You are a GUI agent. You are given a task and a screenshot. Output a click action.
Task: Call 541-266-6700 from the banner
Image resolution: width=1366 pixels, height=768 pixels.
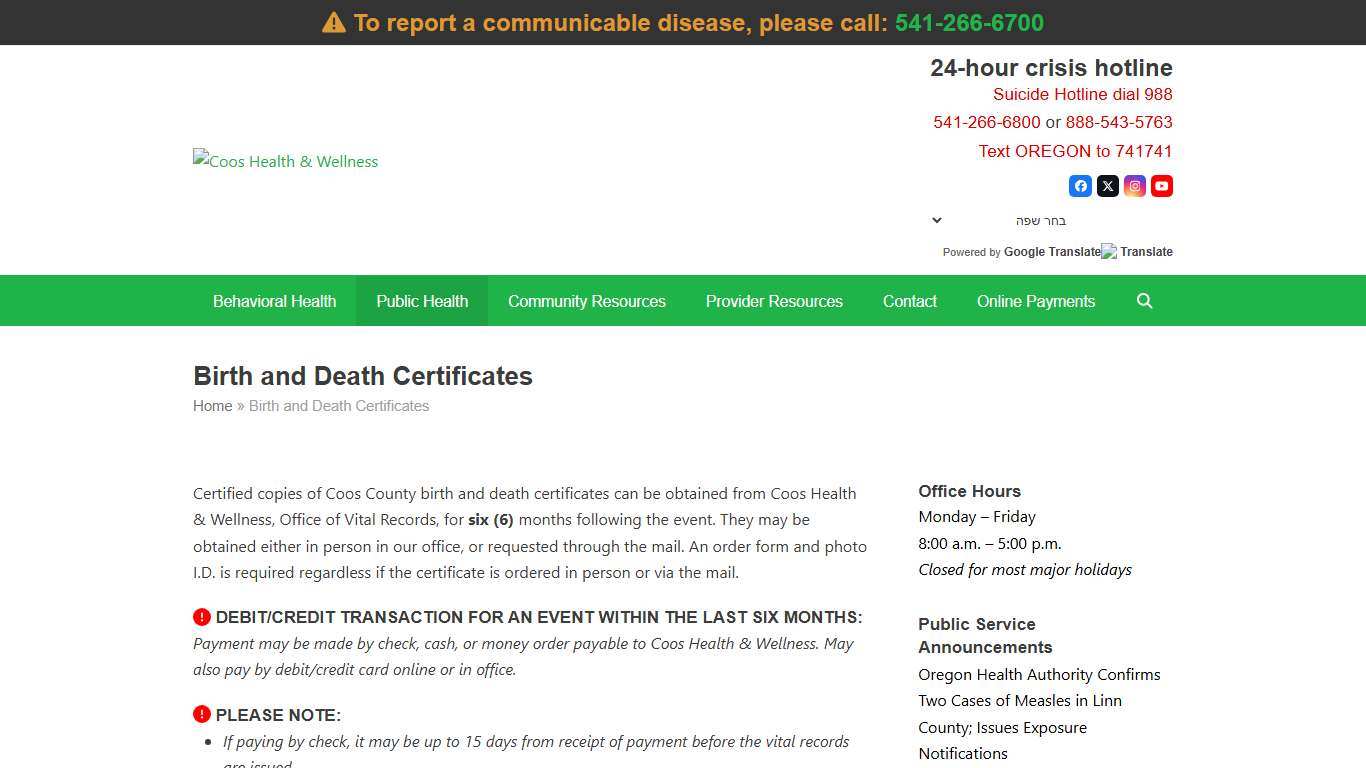(x=969, y=22)
